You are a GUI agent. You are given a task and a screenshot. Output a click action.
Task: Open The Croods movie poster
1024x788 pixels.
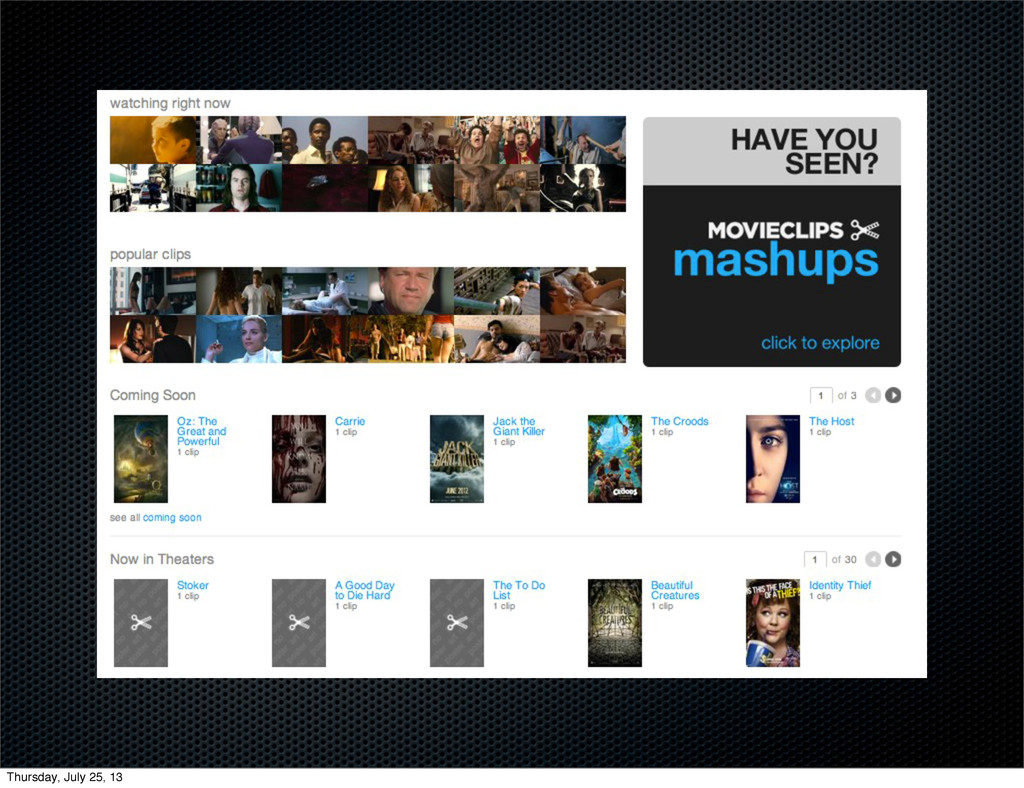click(615, 459)
